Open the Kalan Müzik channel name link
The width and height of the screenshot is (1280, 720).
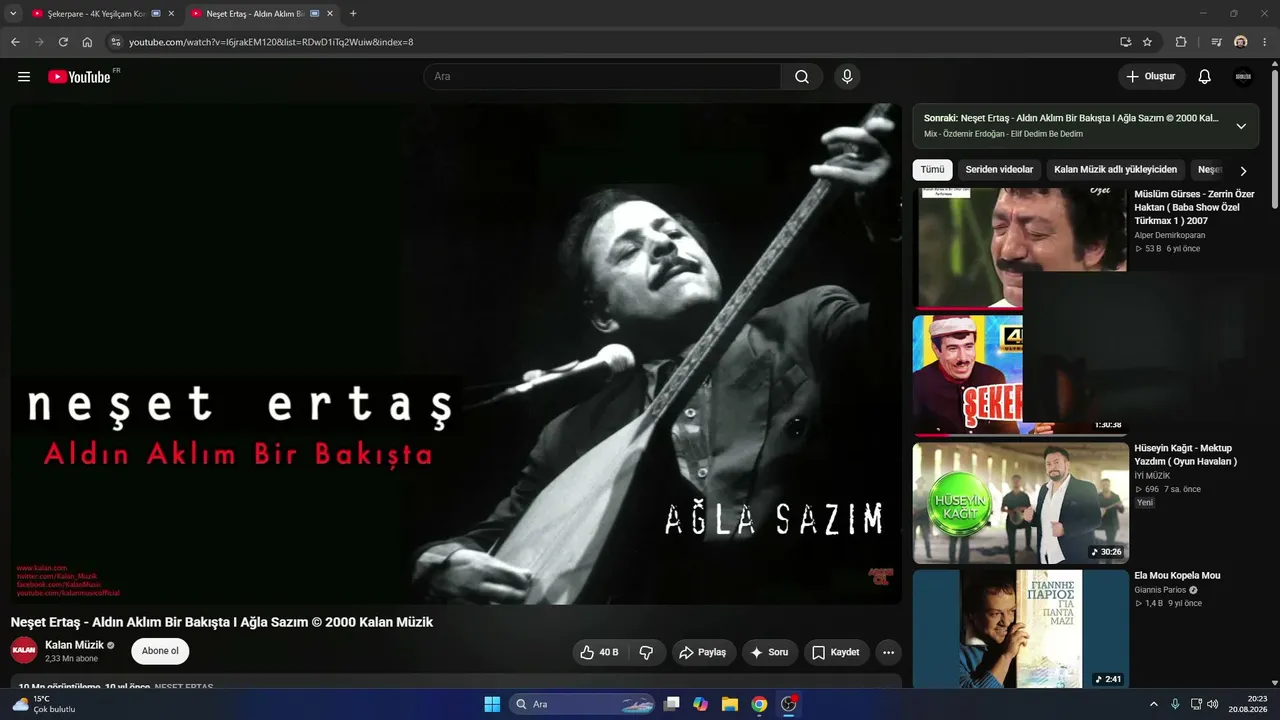pos(74,645)
